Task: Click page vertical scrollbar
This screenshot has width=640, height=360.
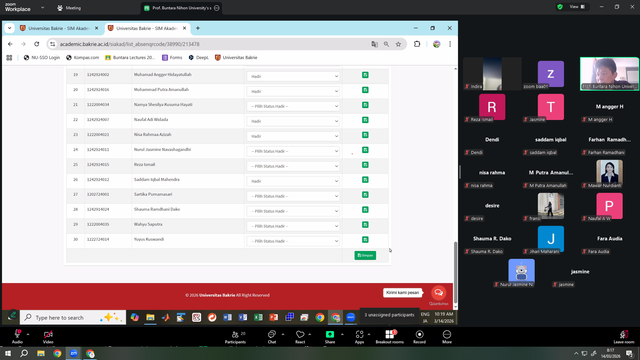Action: (456, 272)
